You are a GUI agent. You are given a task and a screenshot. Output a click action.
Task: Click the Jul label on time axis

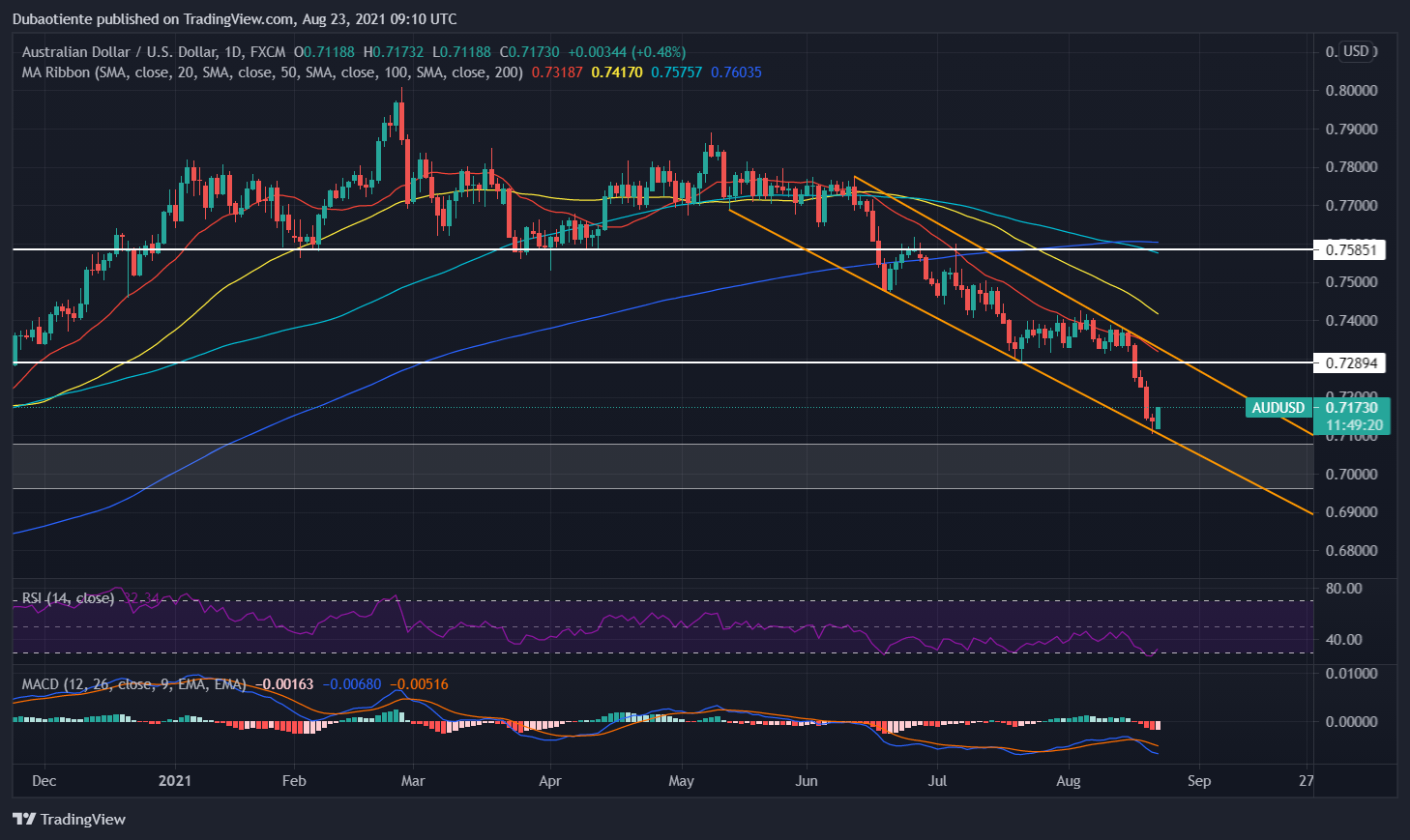tap(937, 781)
